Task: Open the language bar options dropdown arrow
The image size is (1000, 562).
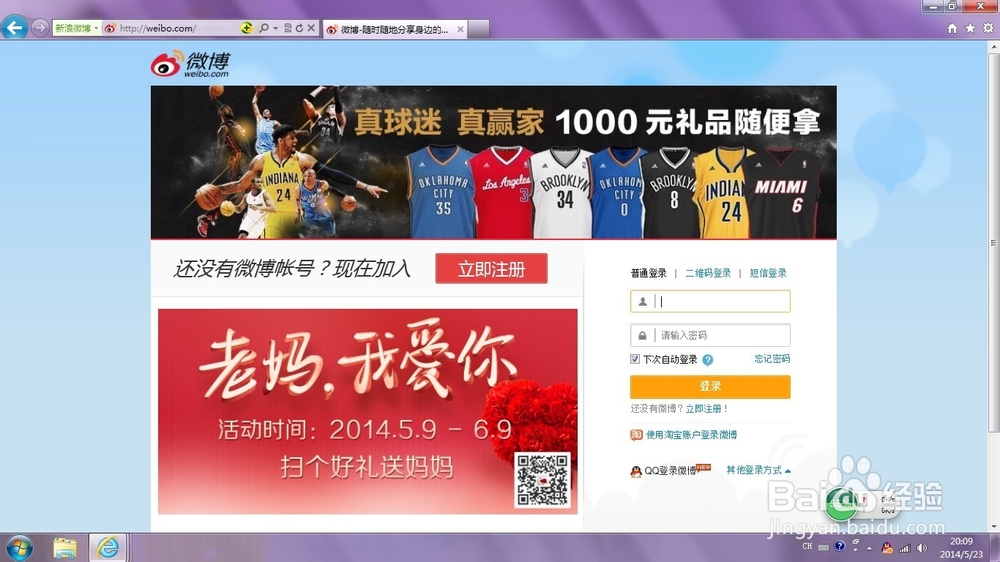Action: point(855,551)
